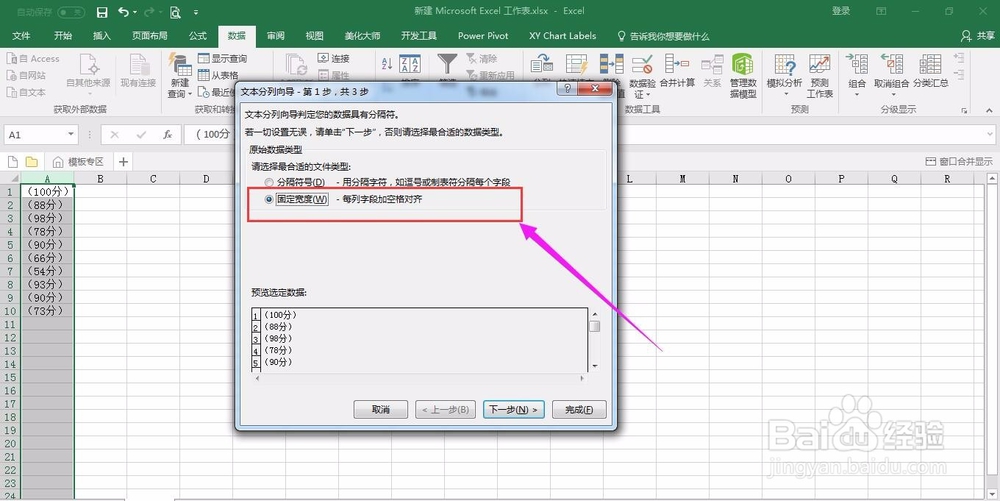The width and height of the screenshot is (1000, 501).
Task: Click the Save icon in quick access toolbar
Action: (x=102, y=12)
